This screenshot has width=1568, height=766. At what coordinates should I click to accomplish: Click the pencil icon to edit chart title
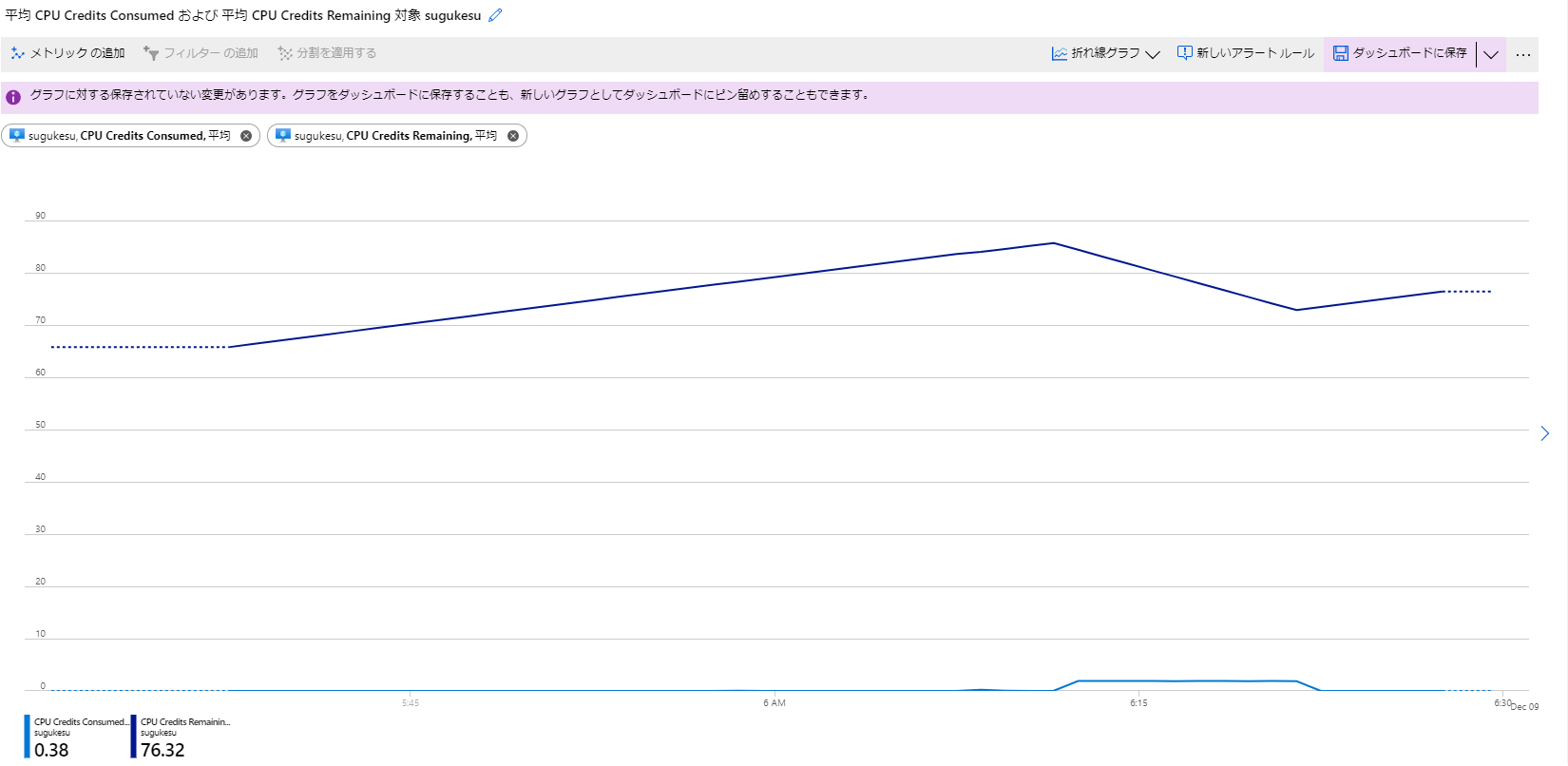[495, 15]
